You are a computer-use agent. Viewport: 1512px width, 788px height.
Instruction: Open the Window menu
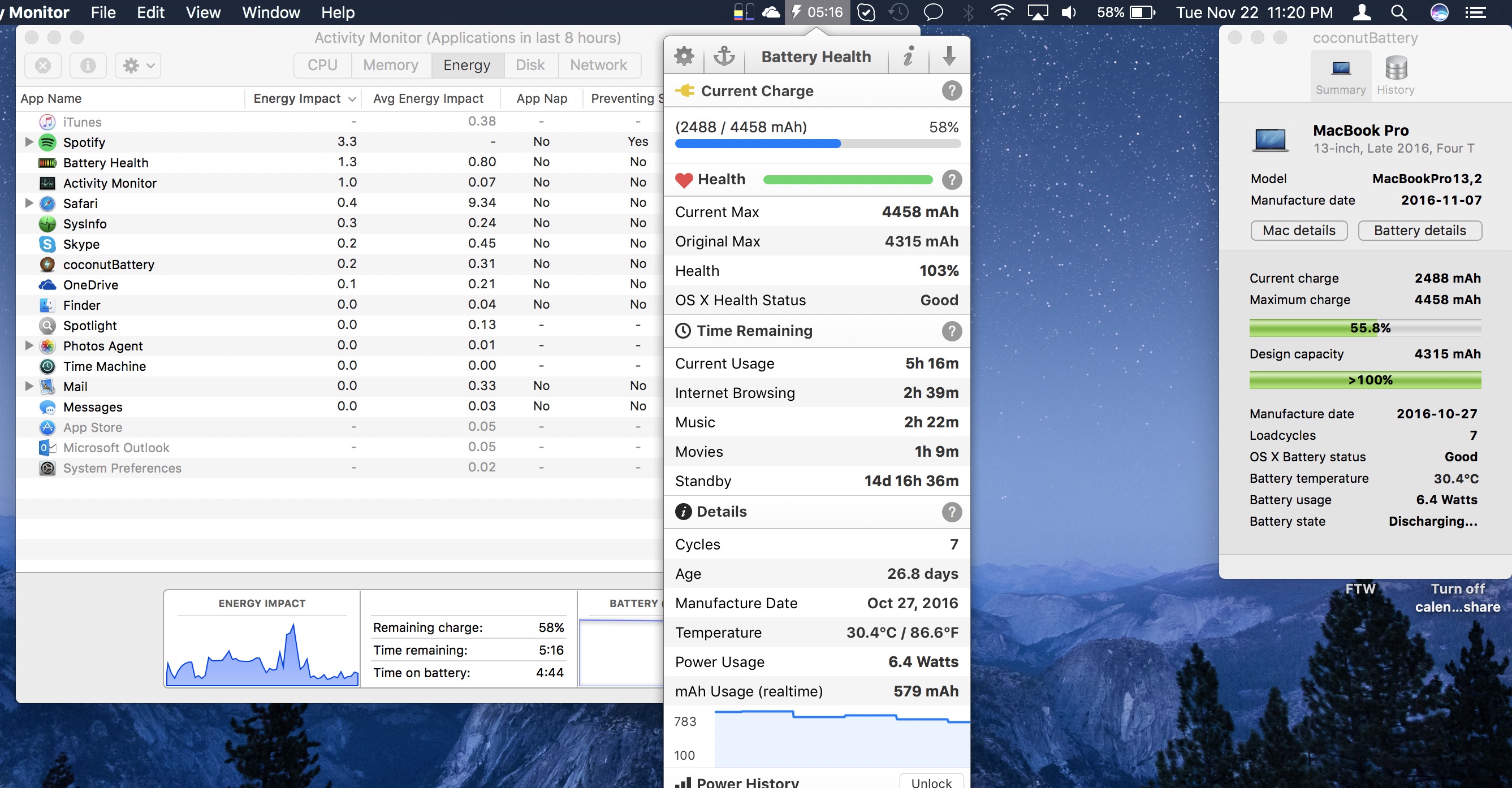point(271,12)
